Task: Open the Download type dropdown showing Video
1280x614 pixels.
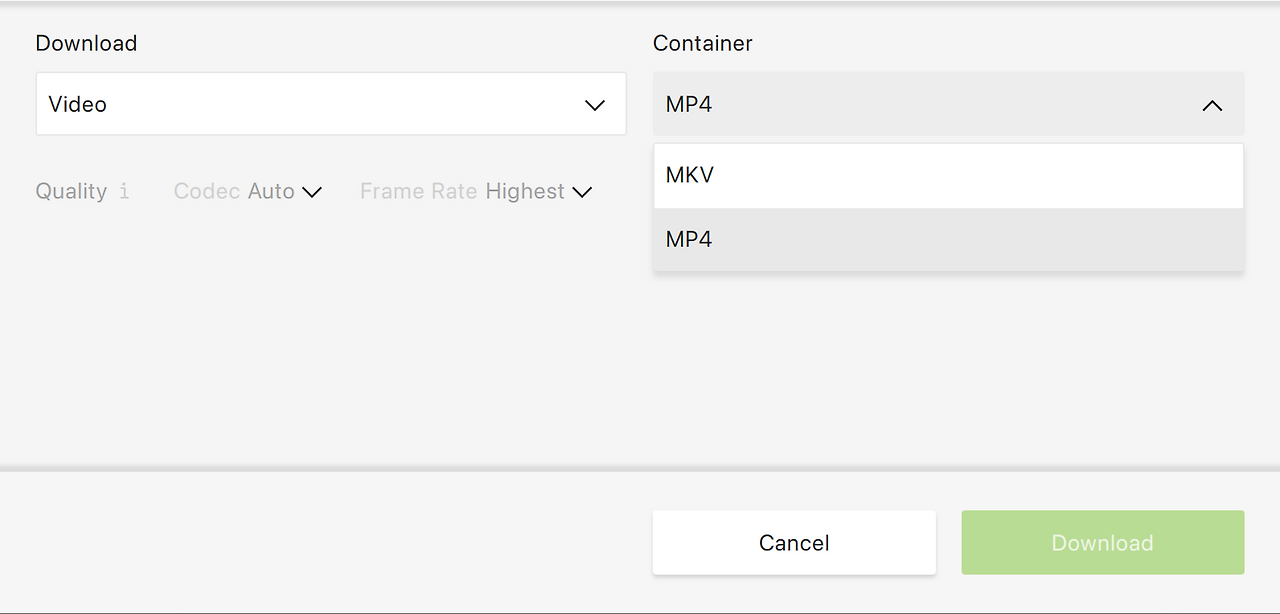Action: [331, 104]
